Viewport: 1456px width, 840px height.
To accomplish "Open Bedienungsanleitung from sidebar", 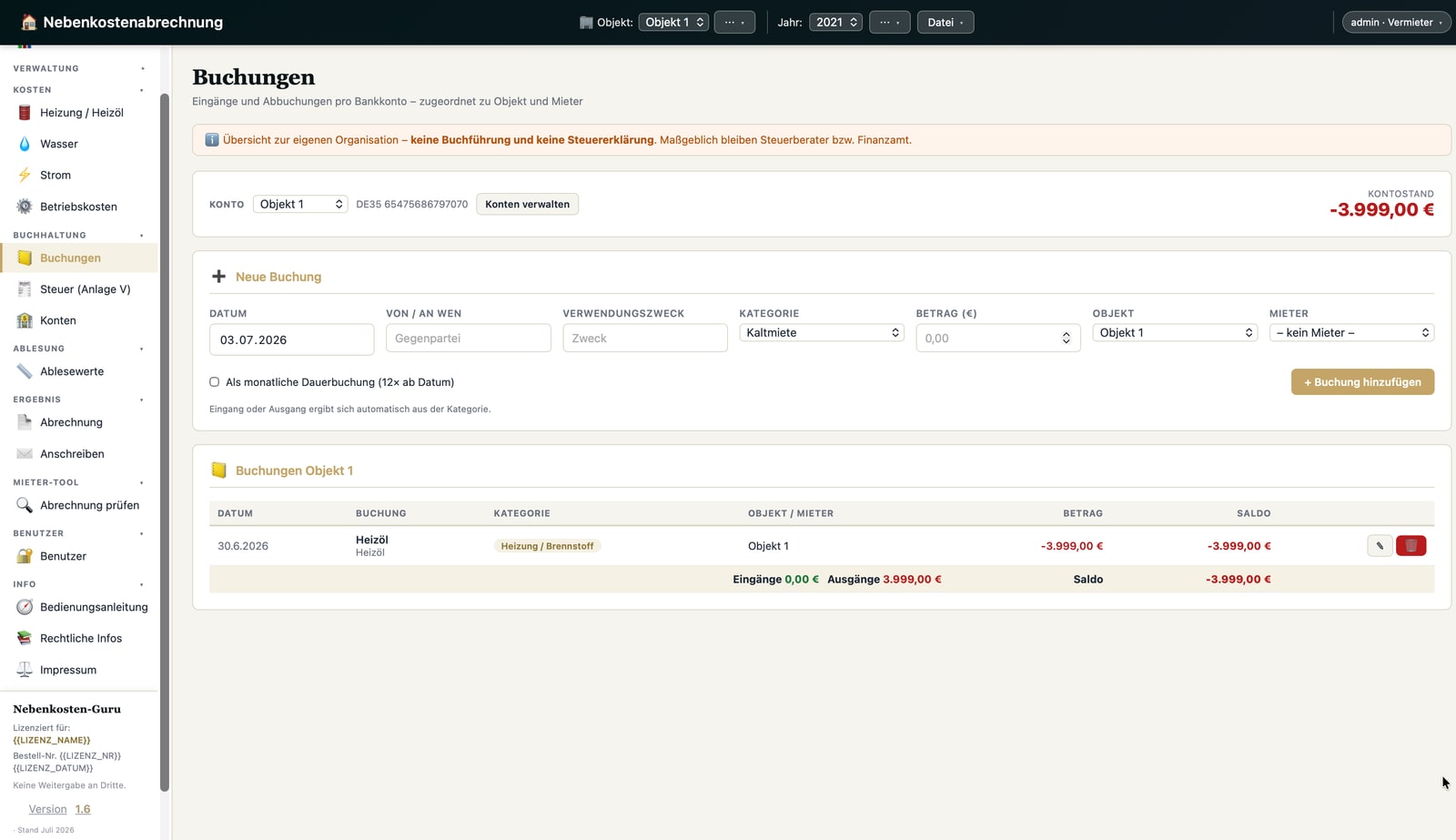I will point(80,607).
